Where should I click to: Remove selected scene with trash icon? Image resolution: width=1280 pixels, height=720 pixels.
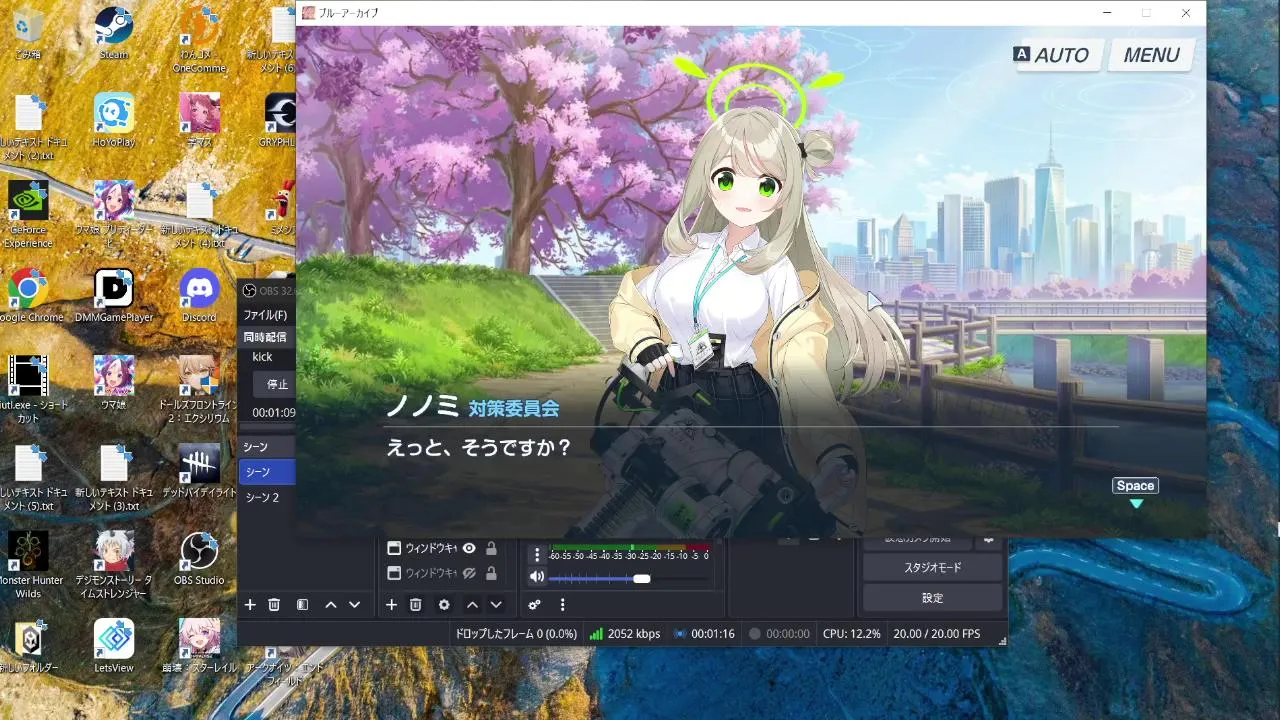tap(274, 605)
